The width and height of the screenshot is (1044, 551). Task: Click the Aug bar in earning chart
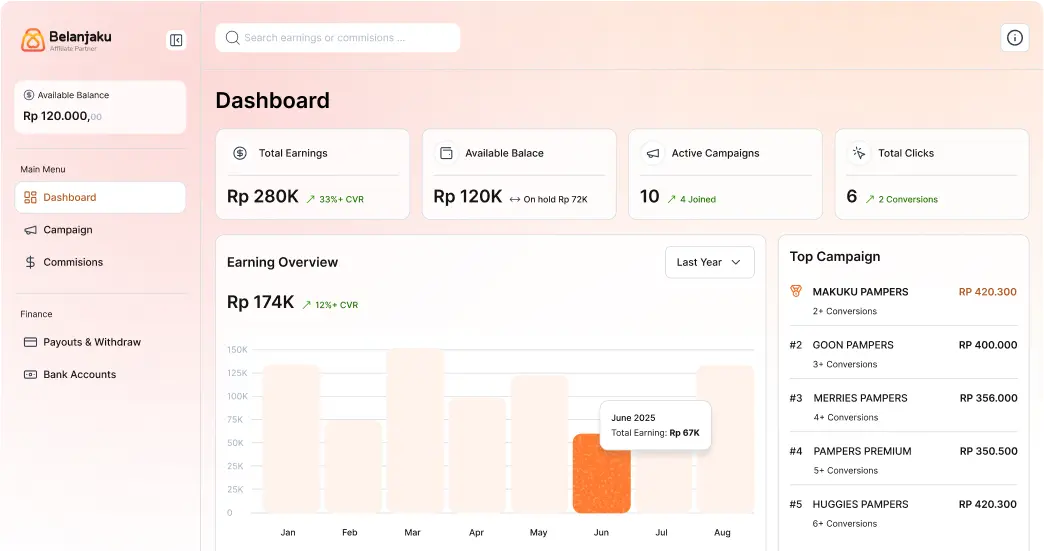coord(725,439)
